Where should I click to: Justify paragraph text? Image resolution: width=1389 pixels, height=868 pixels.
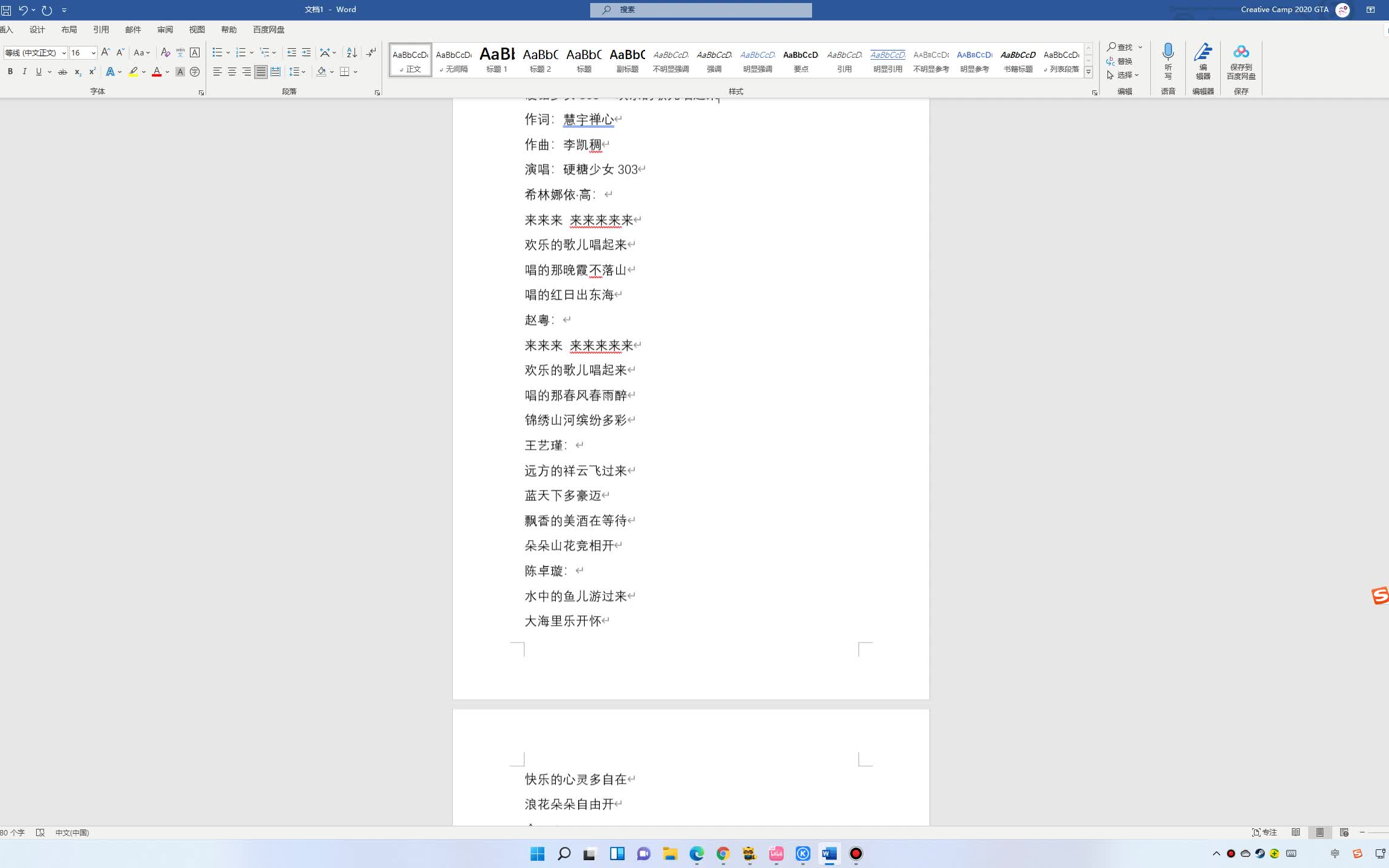coord(260,72)
